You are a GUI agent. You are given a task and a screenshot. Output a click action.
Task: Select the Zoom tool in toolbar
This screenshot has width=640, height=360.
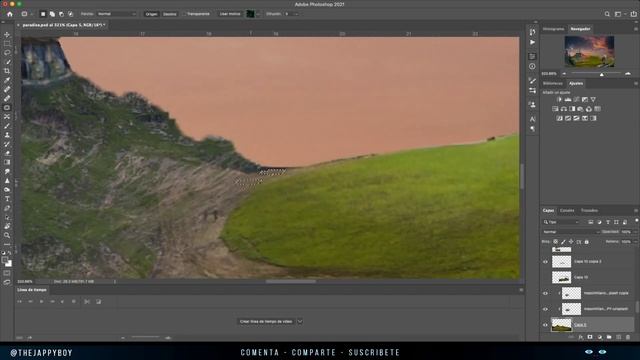coord(7,235)
